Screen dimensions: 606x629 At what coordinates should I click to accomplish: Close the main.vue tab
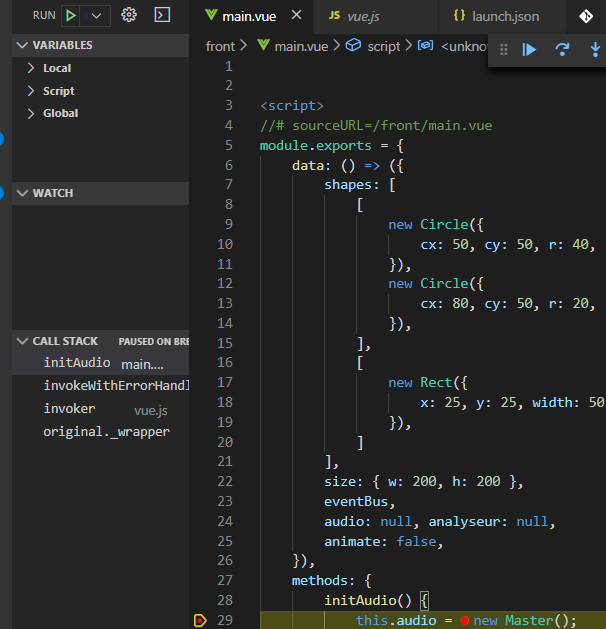click(x=297, y=16)
